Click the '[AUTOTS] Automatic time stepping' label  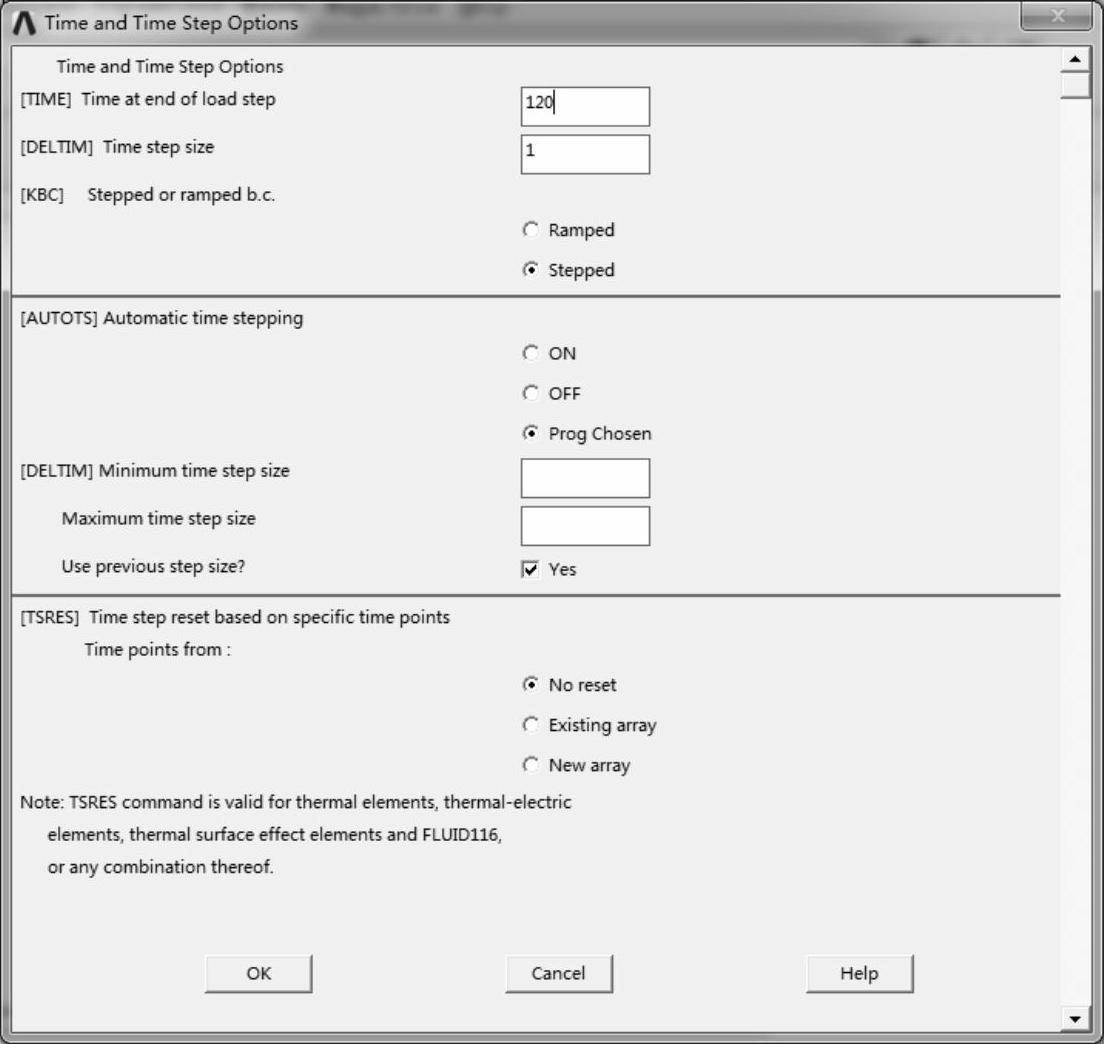tap(161, 318)
